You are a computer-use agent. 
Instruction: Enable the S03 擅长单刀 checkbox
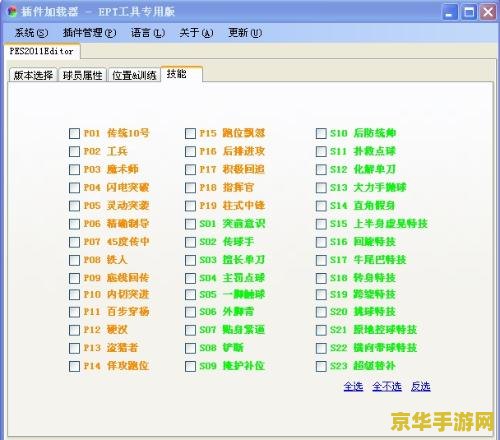(190, 260)
